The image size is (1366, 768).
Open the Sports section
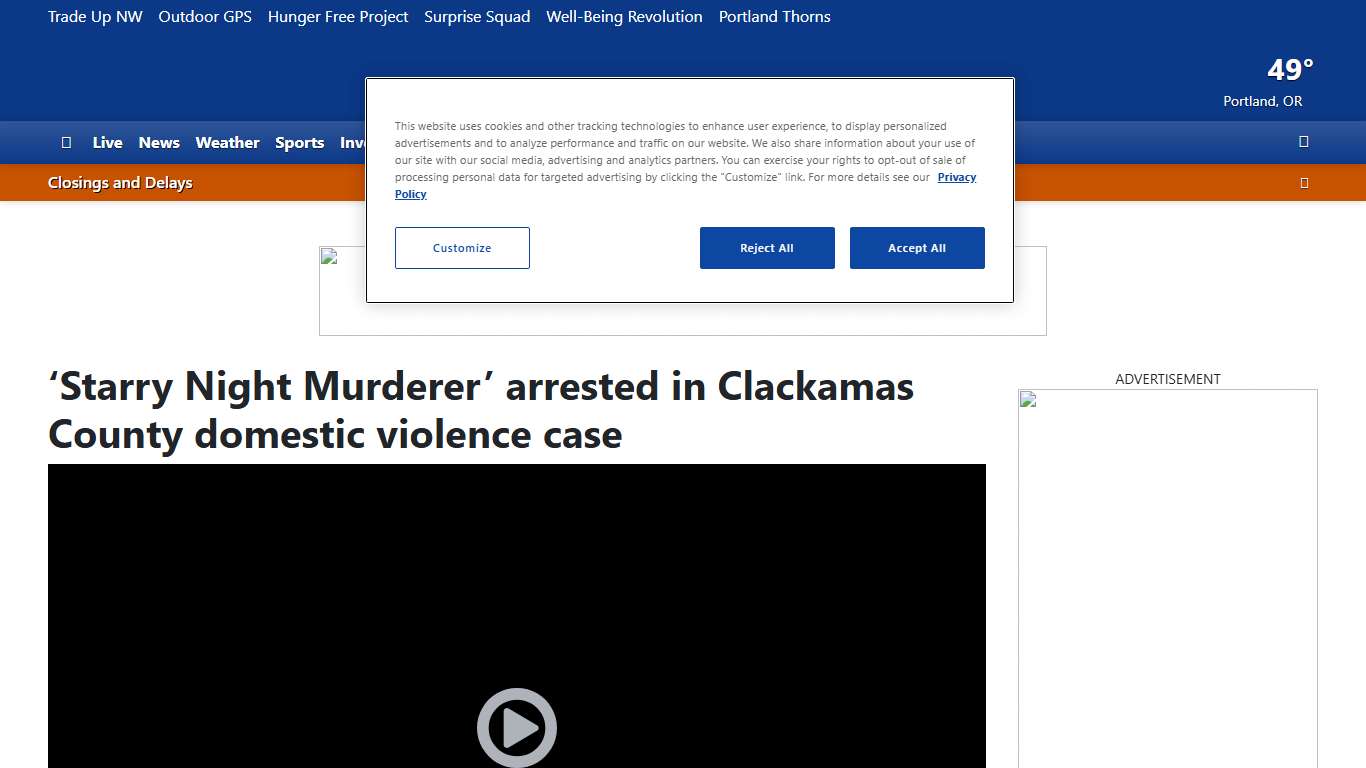click(x=299, y=142)
